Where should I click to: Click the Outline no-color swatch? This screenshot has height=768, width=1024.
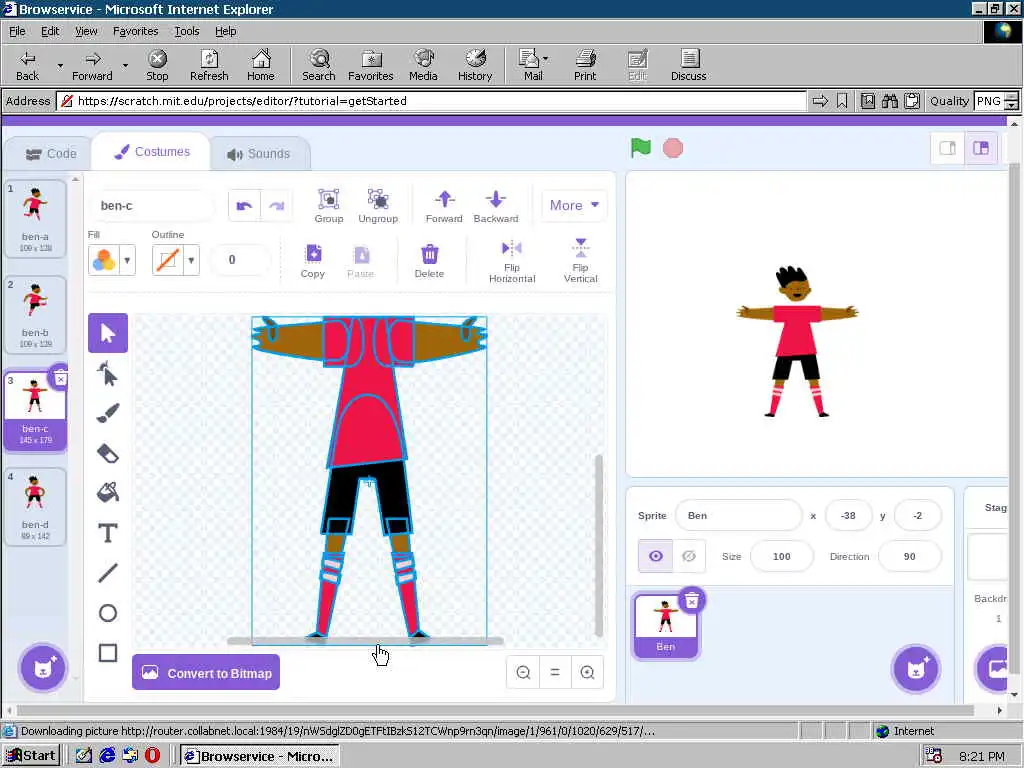pos(168,260)
